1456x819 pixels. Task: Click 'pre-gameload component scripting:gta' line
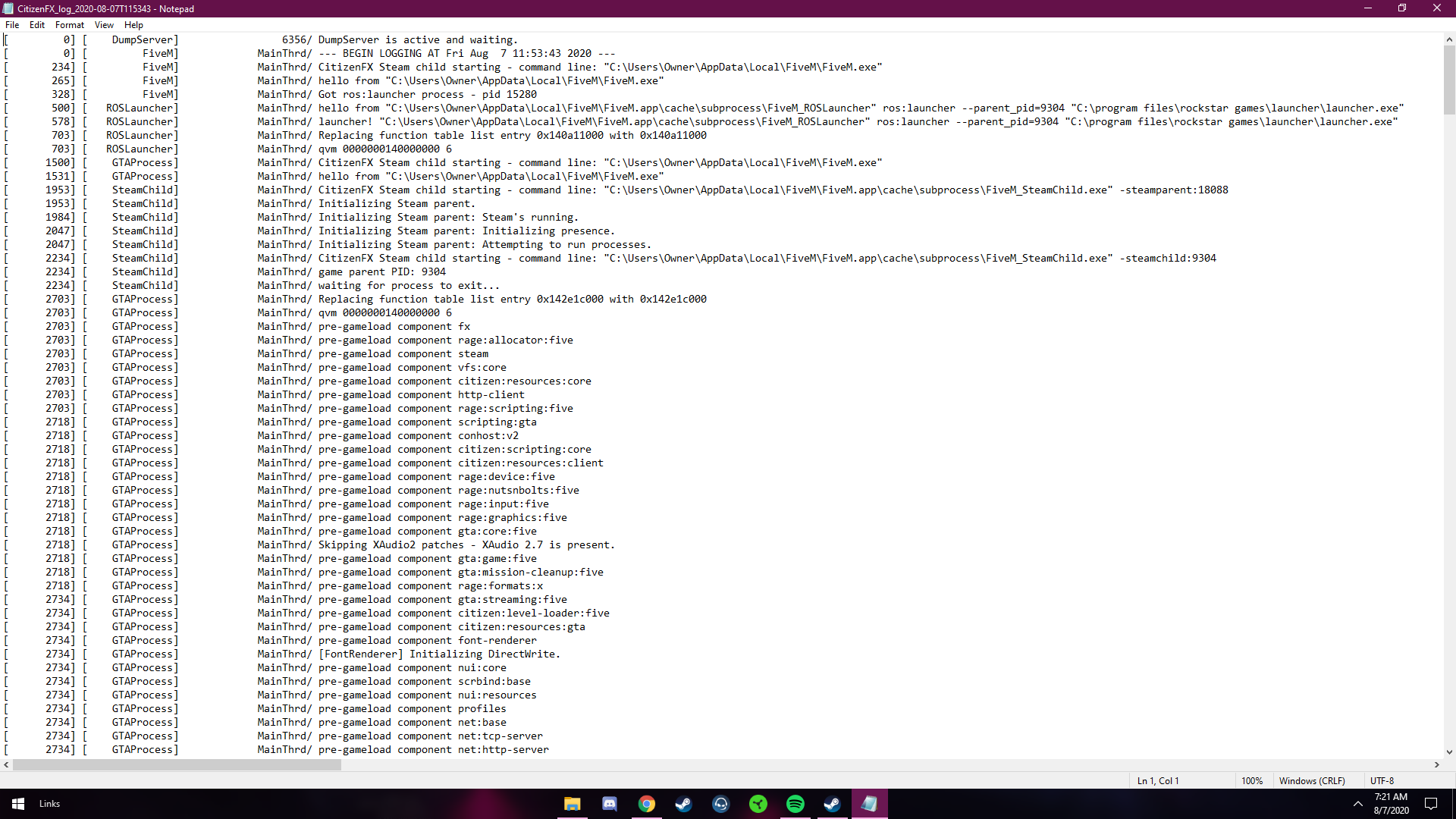coord(427,422)
